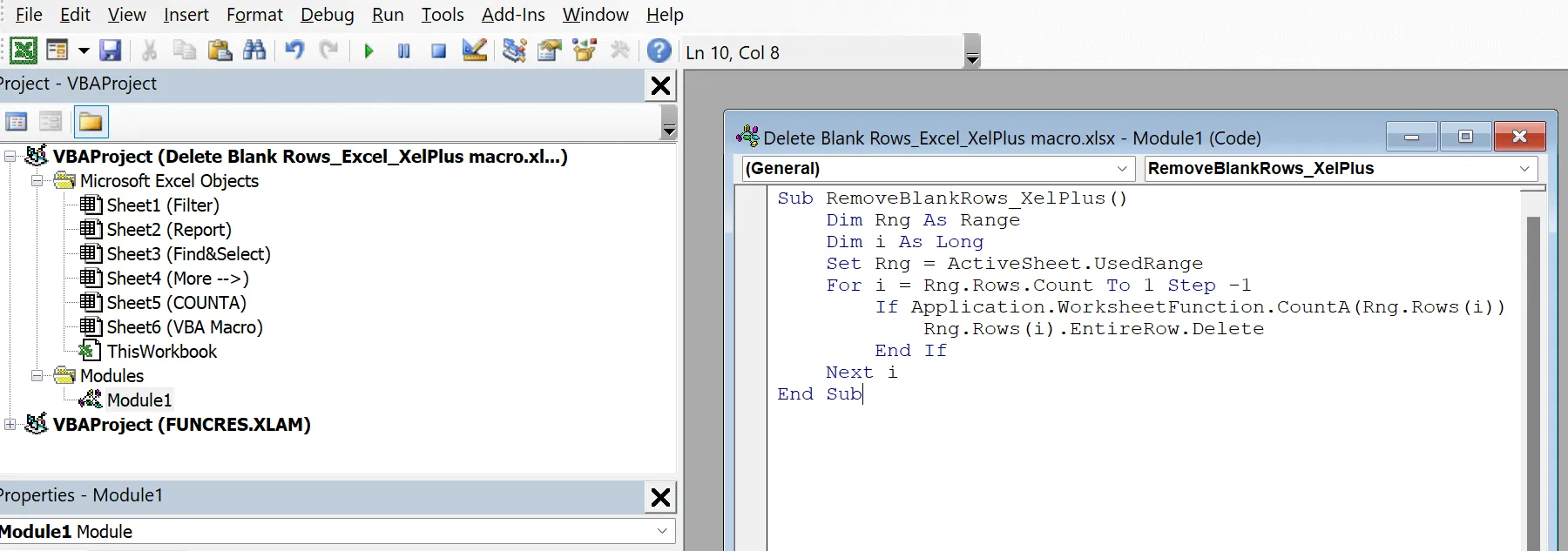Close the Project - VBAProject pane
1568x551 pixels.
pos(660,85)
